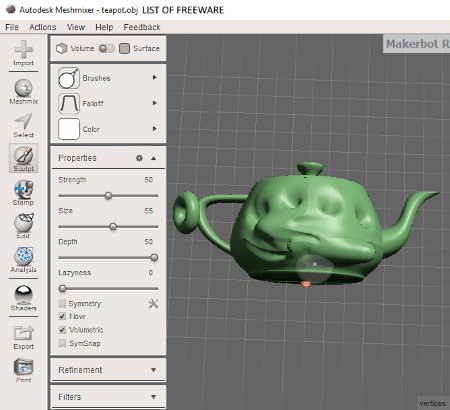Open the Feedback menu

coord(142,27)
